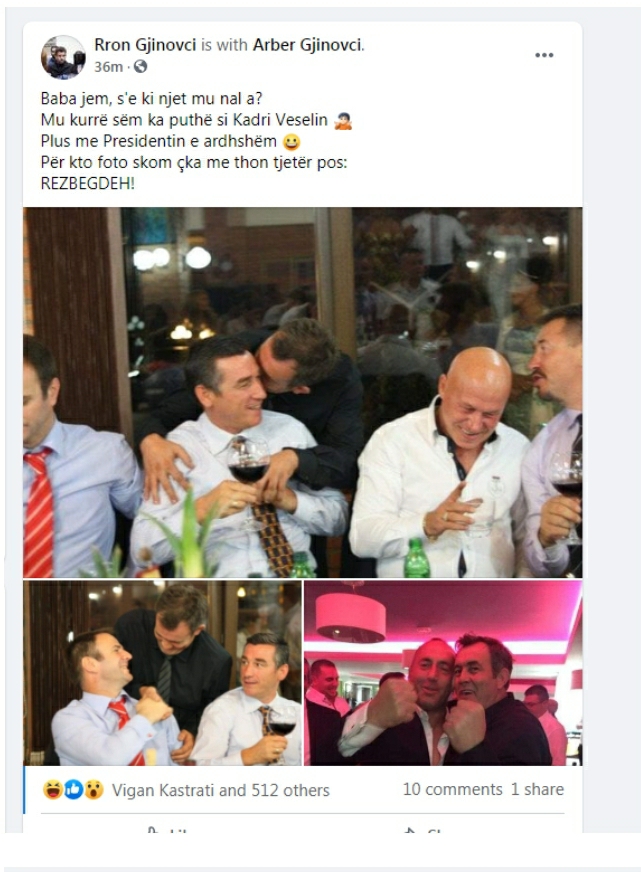The image size is (641, 872).
Task: Click the grinning emoji in post text
Action: (x=292, y=142)
